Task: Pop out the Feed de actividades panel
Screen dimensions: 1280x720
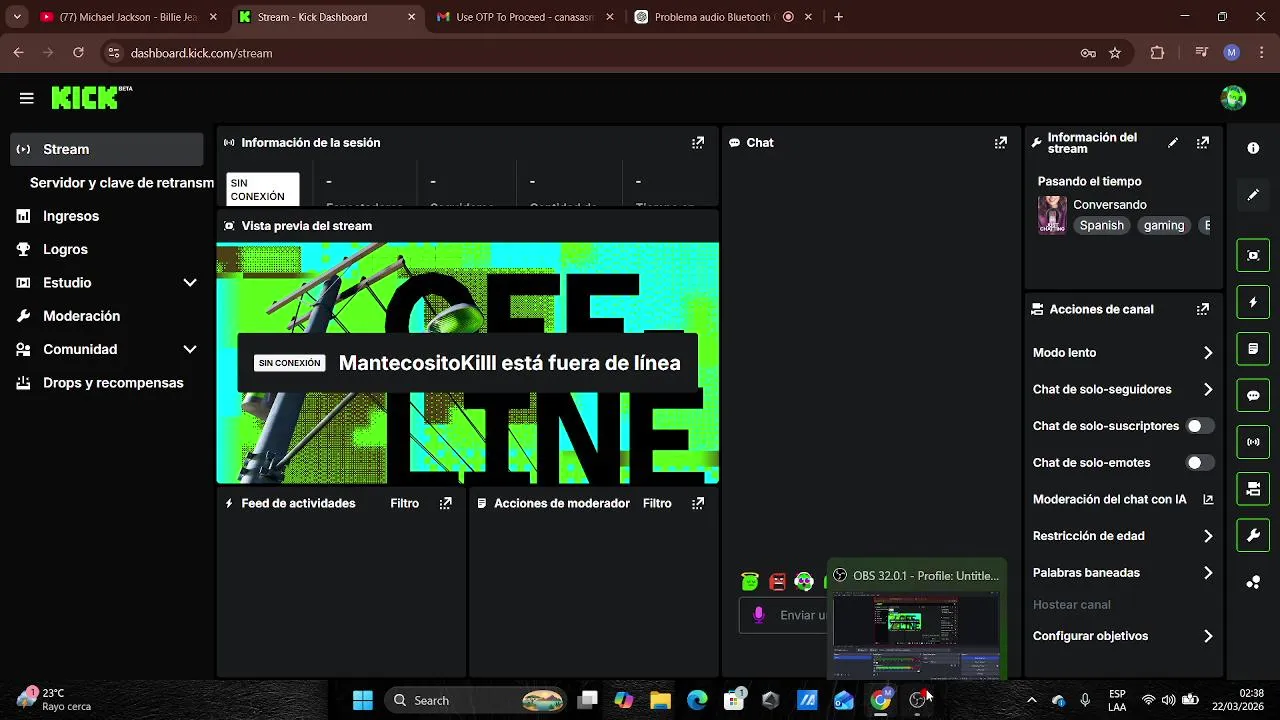Action: [446, 504]
